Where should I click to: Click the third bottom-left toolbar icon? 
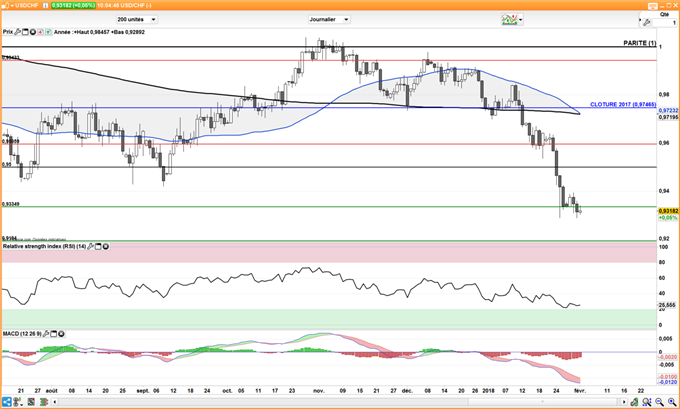pos(31,402)
